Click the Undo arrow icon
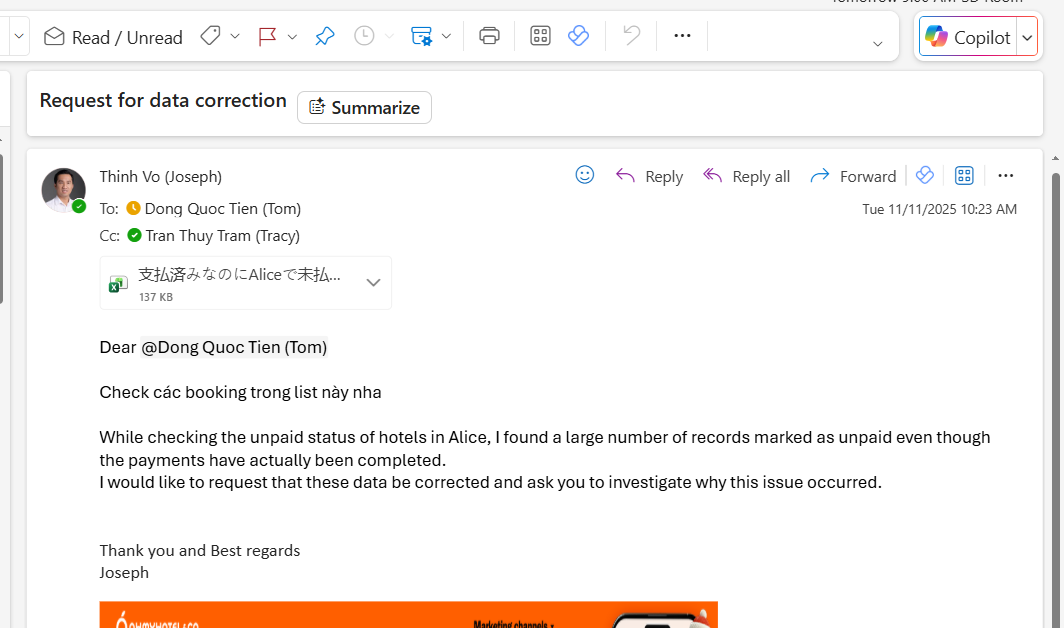Screen dimensions: 1064x628 (x=631, y=37)
